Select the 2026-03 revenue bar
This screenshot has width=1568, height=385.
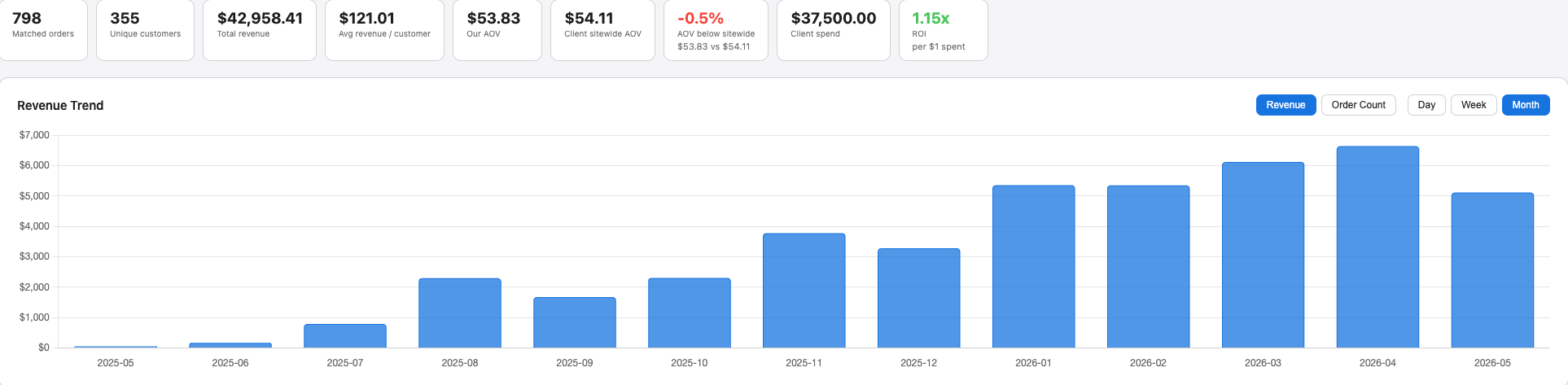tap(1264, 255)
